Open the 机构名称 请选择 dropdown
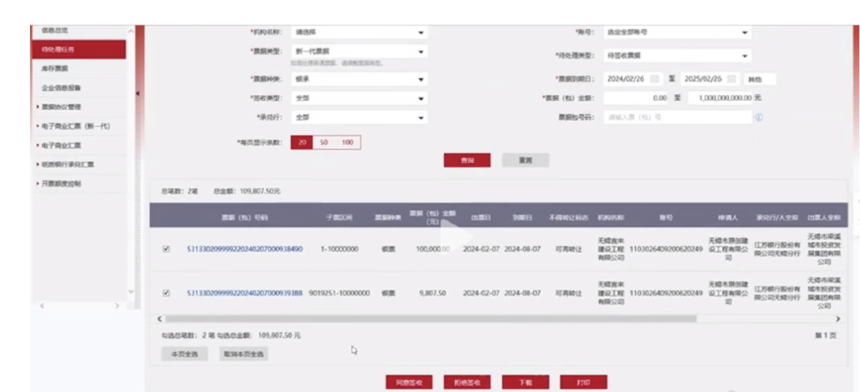This screenshot has width=860, height=392. coord(359,32)
